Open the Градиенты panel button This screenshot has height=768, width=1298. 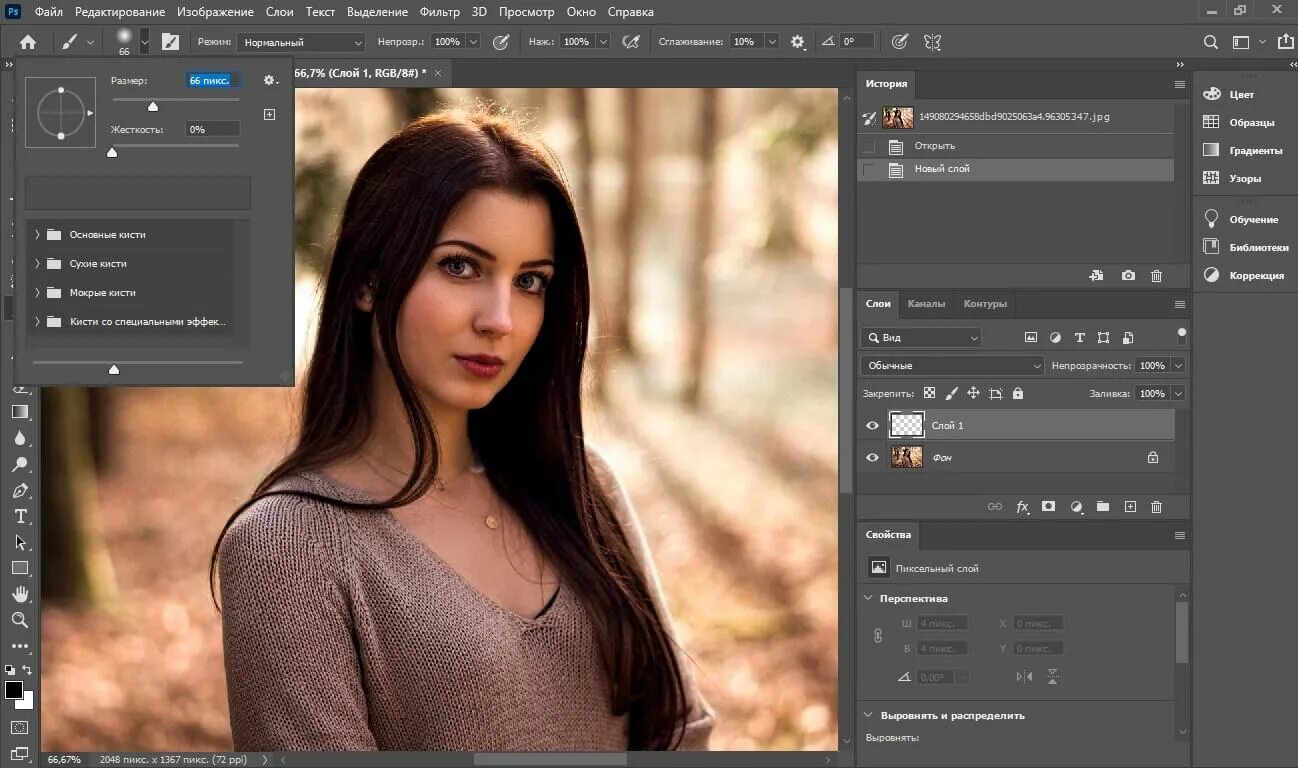[1245, 150]
